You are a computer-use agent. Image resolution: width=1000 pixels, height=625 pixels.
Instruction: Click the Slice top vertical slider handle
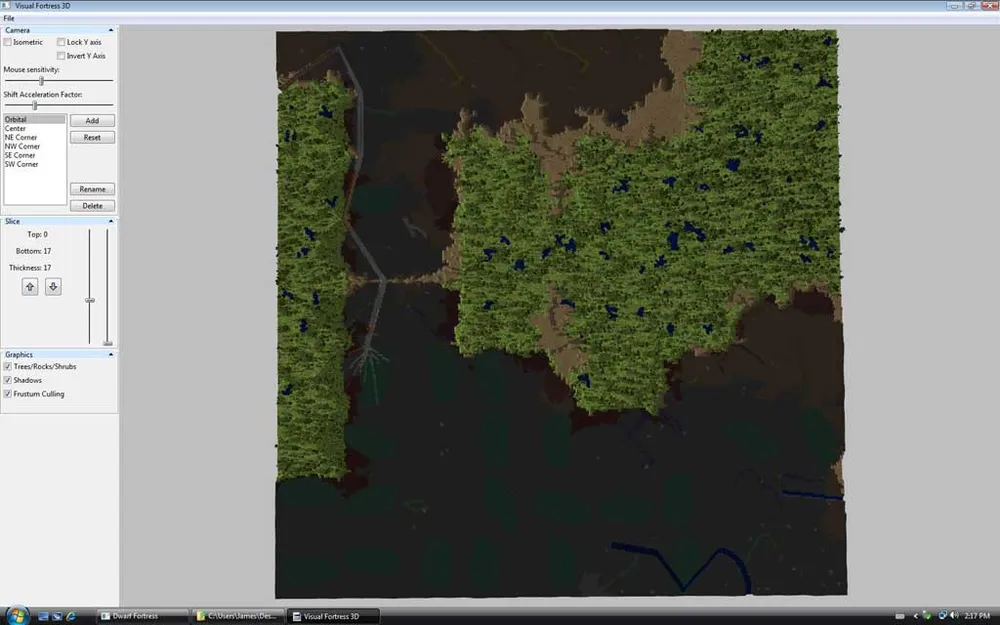click(x=90, y=300)
